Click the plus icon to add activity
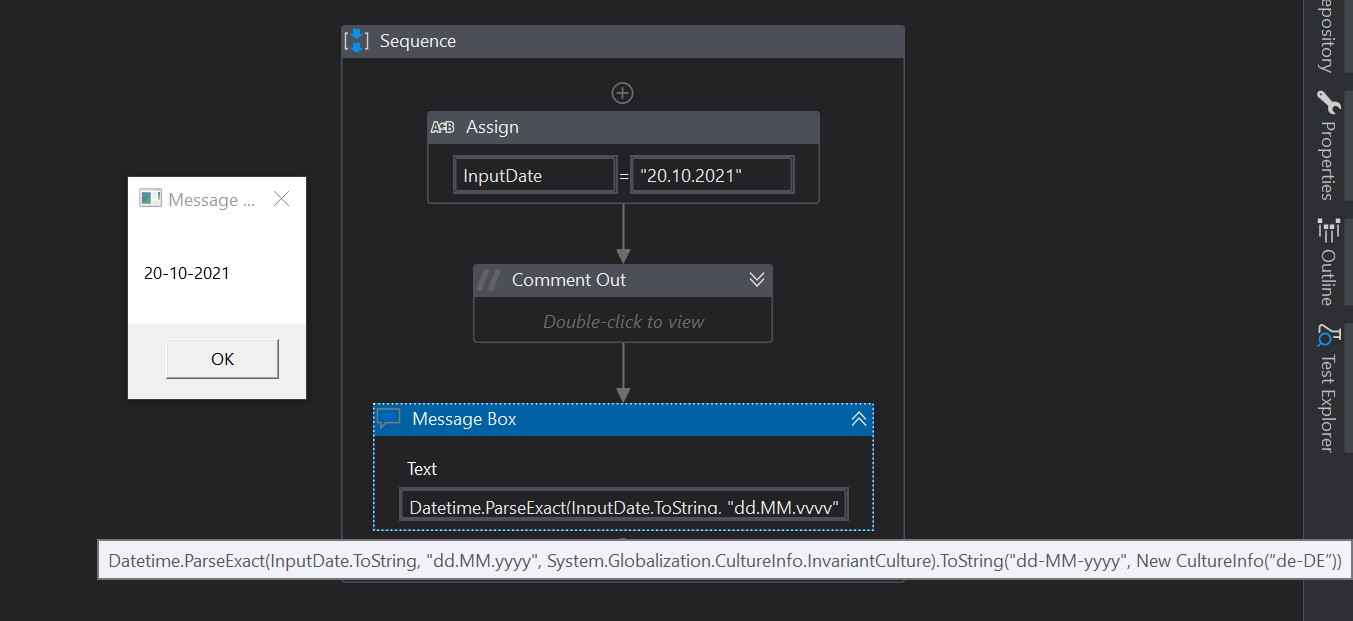 pyautogui.click(x=623, y=93)
